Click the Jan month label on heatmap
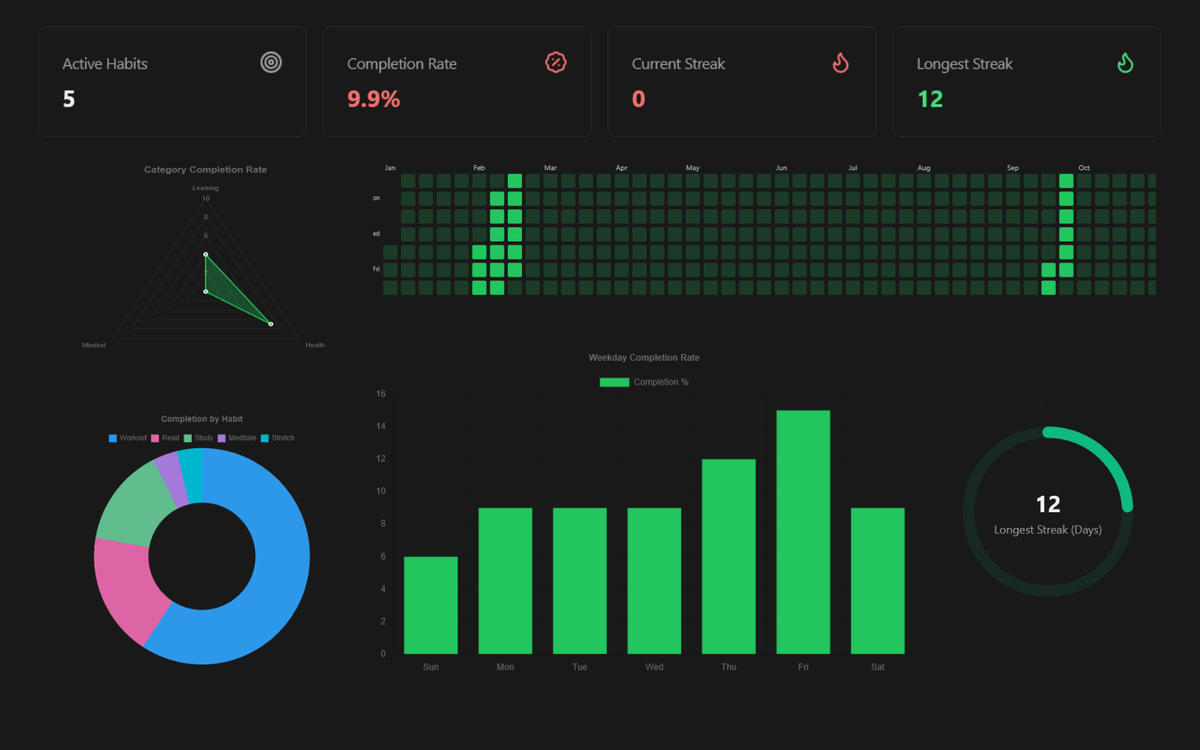 point(390,168)
